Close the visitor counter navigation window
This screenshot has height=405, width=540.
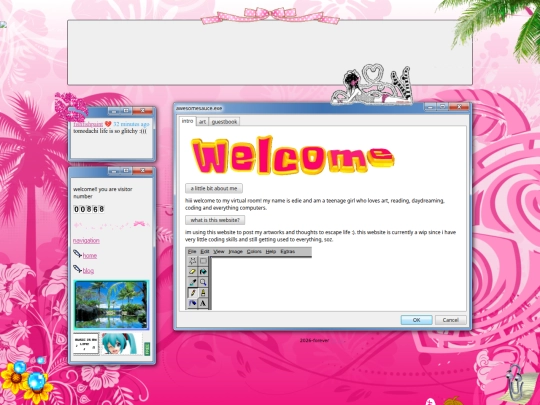click(x=143, y=171)
